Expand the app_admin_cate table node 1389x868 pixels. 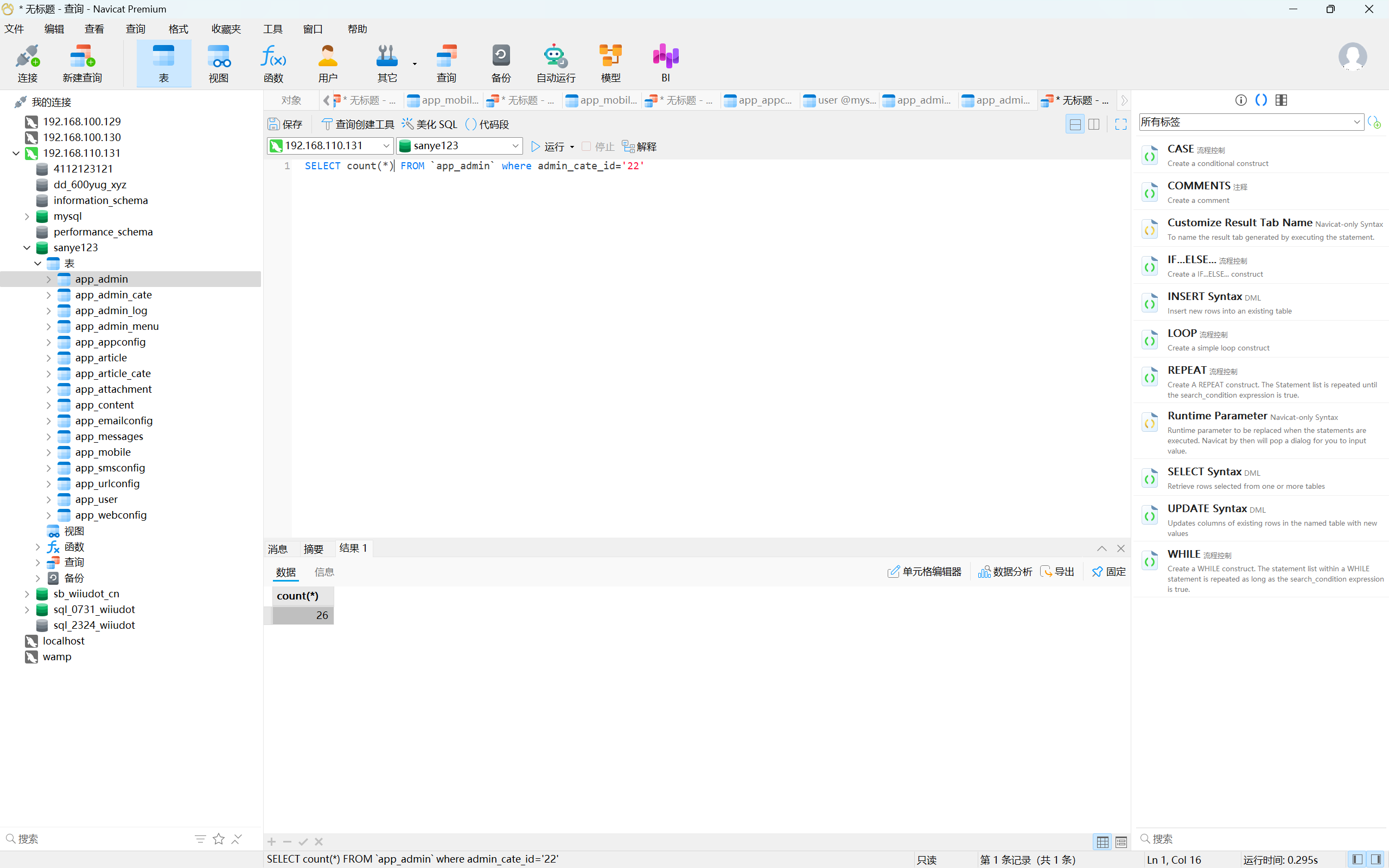click(48, 295)
